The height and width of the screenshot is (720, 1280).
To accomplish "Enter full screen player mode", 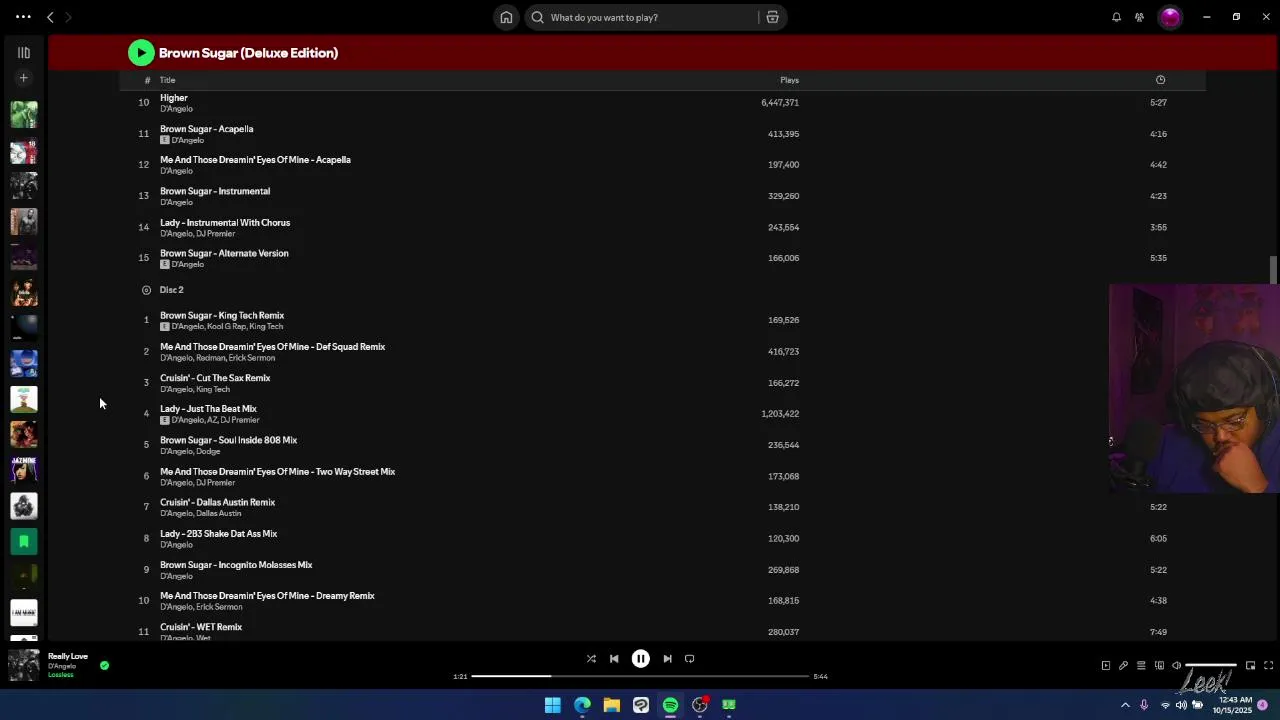I will pos(1268,666).
